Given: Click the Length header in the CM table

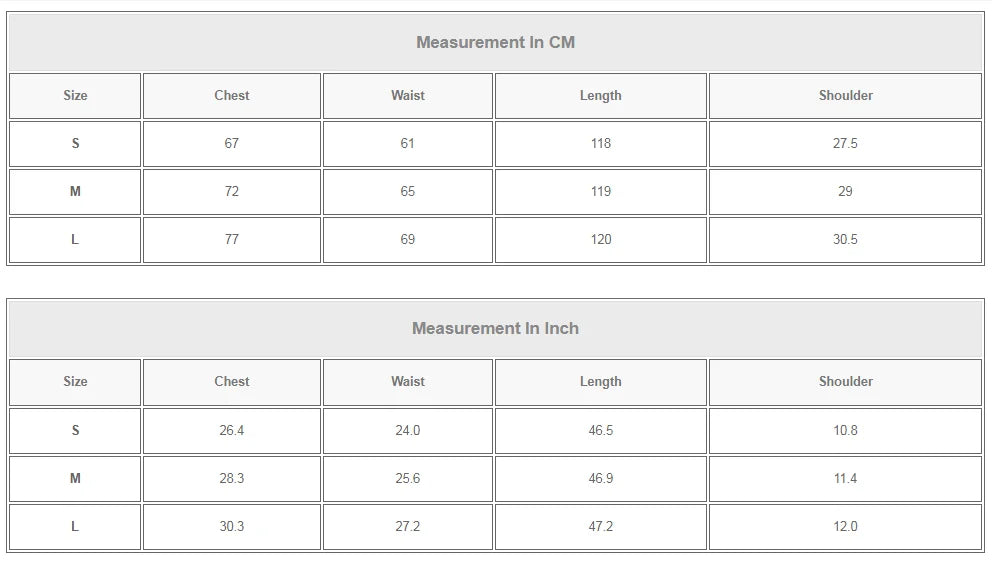Looking at the screenshot, I should point(600,96).
